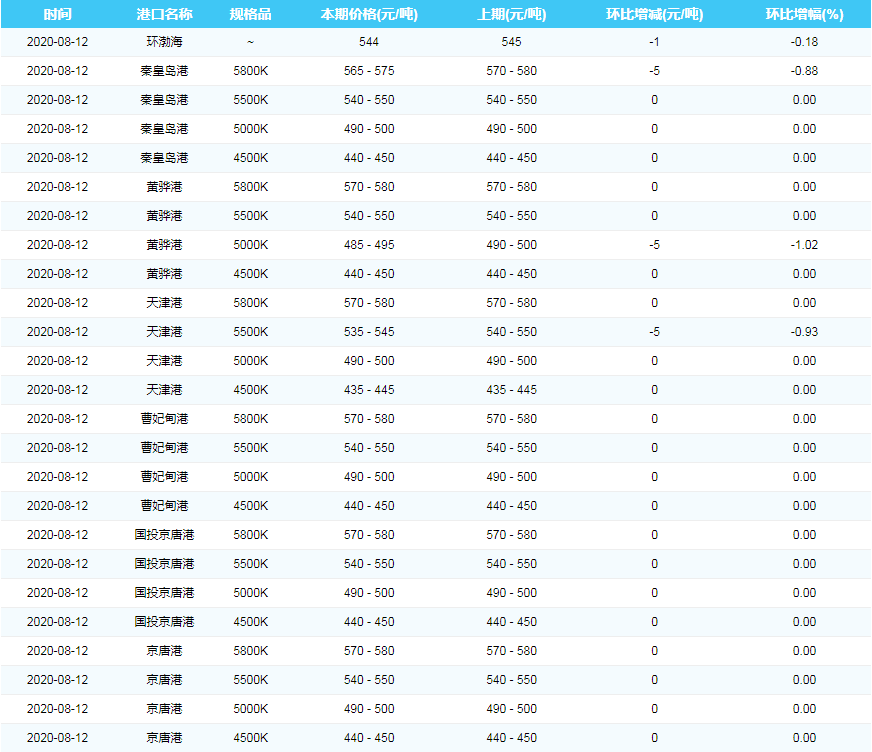Select the -0.88 percentage change cell

click(x=804, y=71)
